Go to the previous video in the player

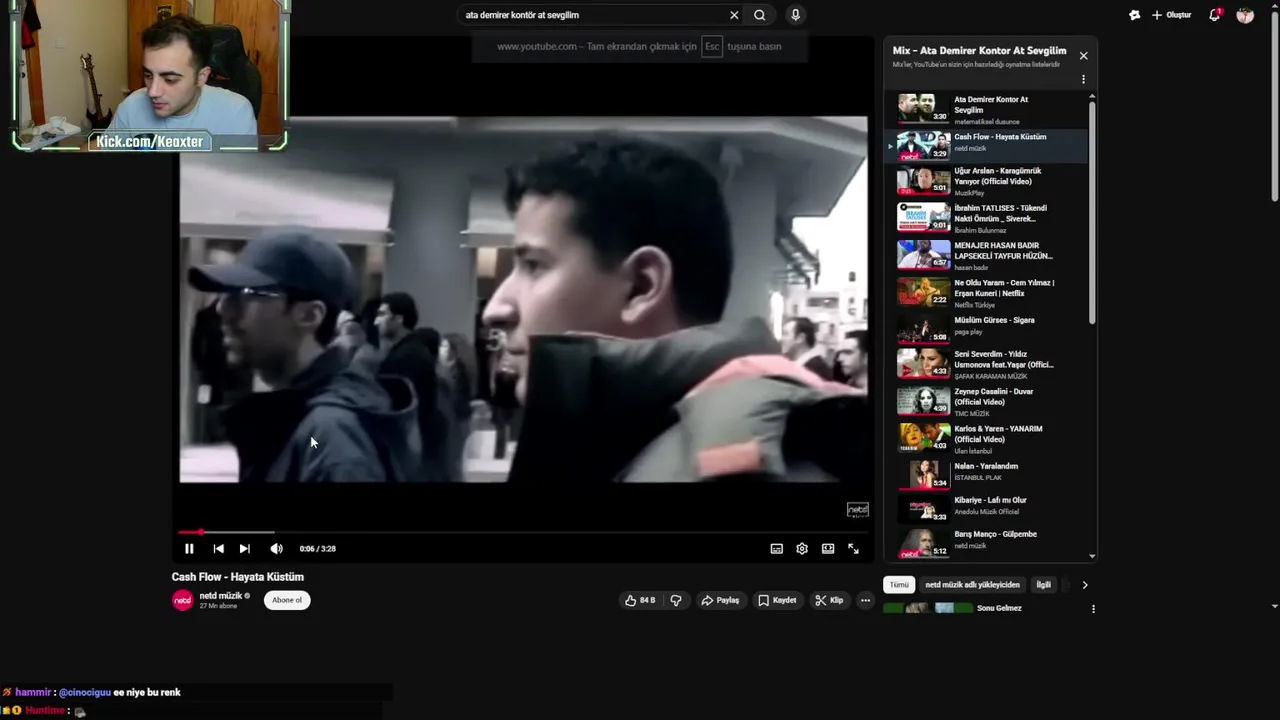[x=218, y=548]
